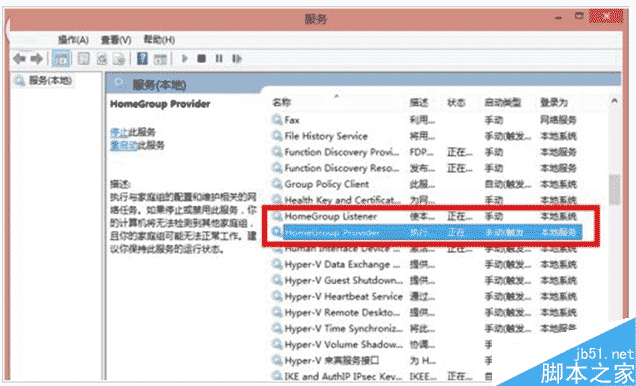
Task: Open the 帮助(H) menu
Action: pos(159,40)
